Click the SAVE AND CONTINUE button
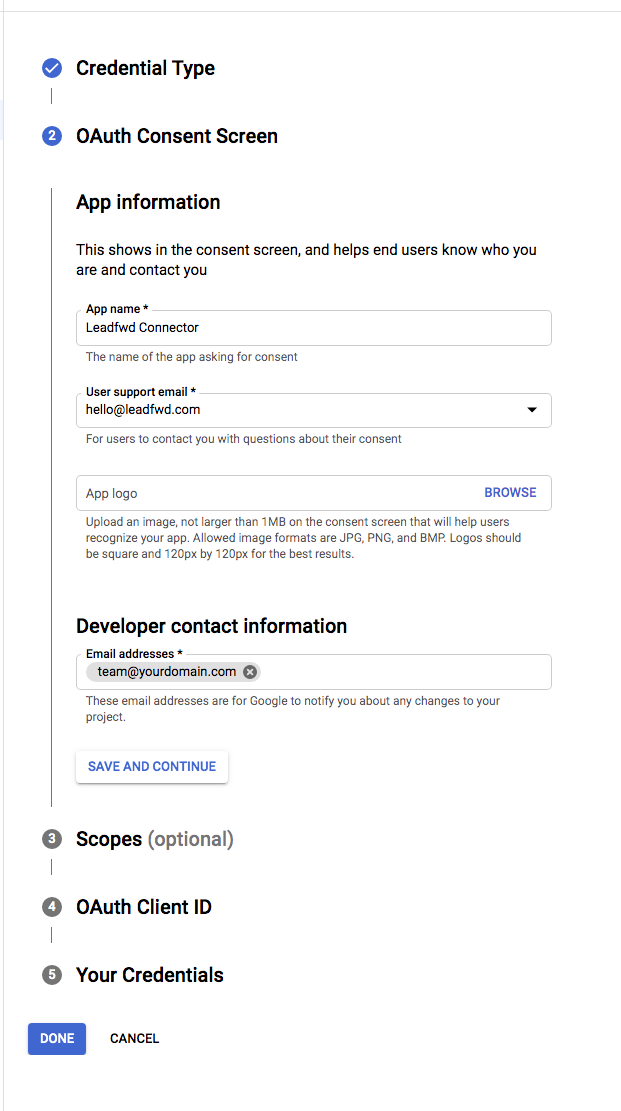 pyautogui.click(x=152, y=767)
